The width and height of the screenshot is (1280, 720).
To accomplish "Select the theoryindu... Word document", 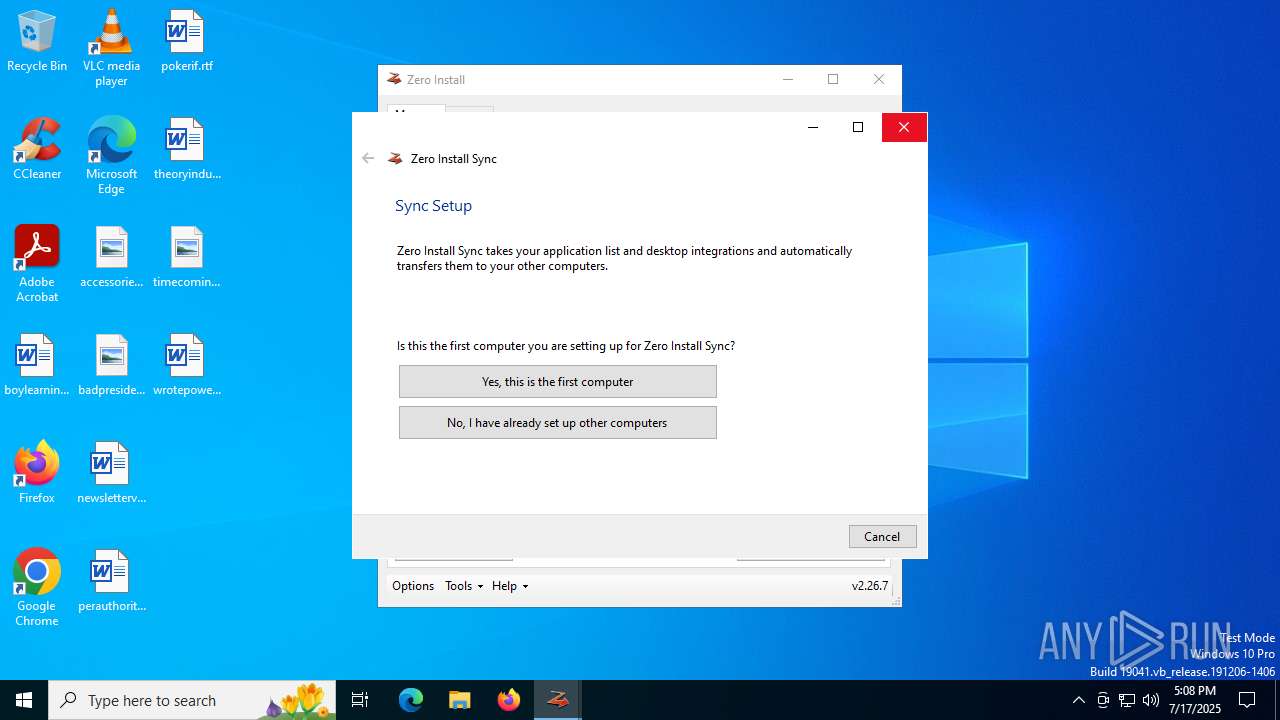I will coord(186,149).
